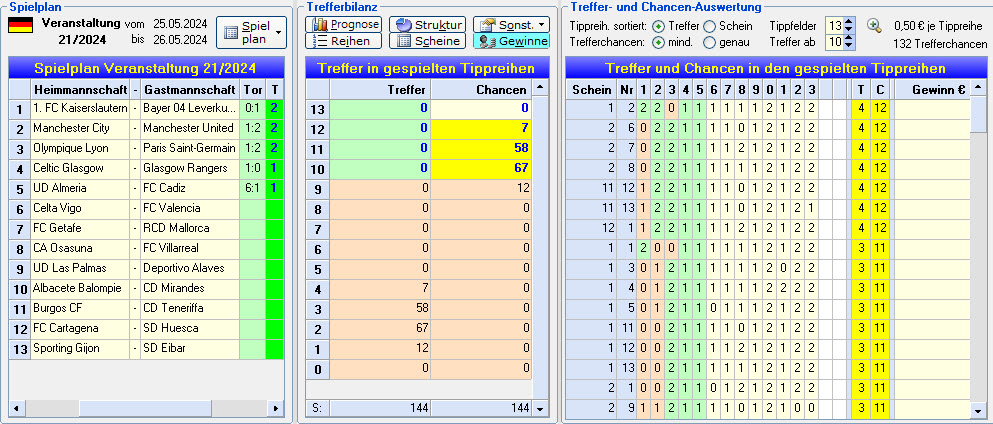Select the FC Cartagena cell
993x424 pixels.
pos(80,328)
